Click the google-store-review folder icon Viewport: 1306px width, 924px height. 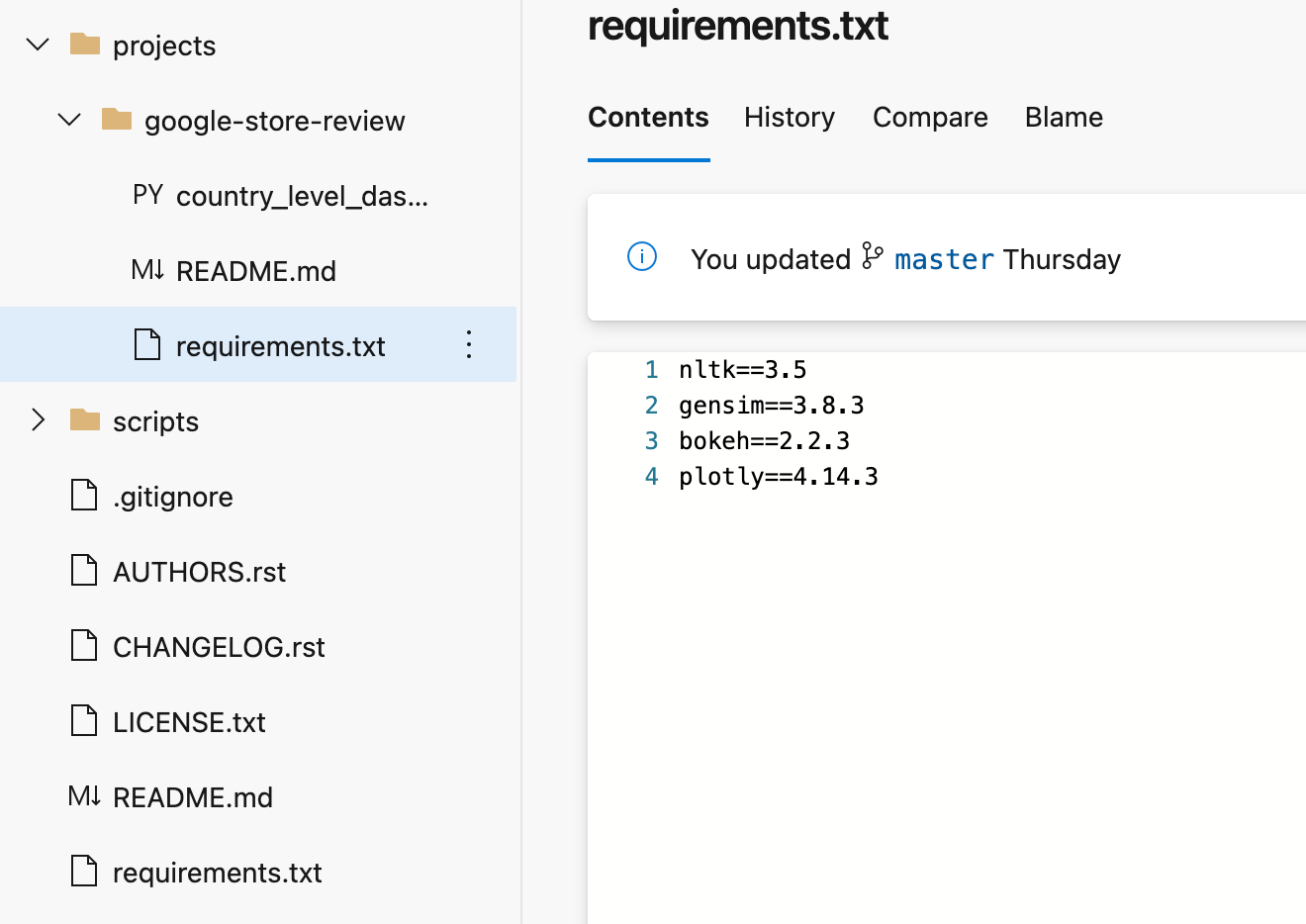117,120
